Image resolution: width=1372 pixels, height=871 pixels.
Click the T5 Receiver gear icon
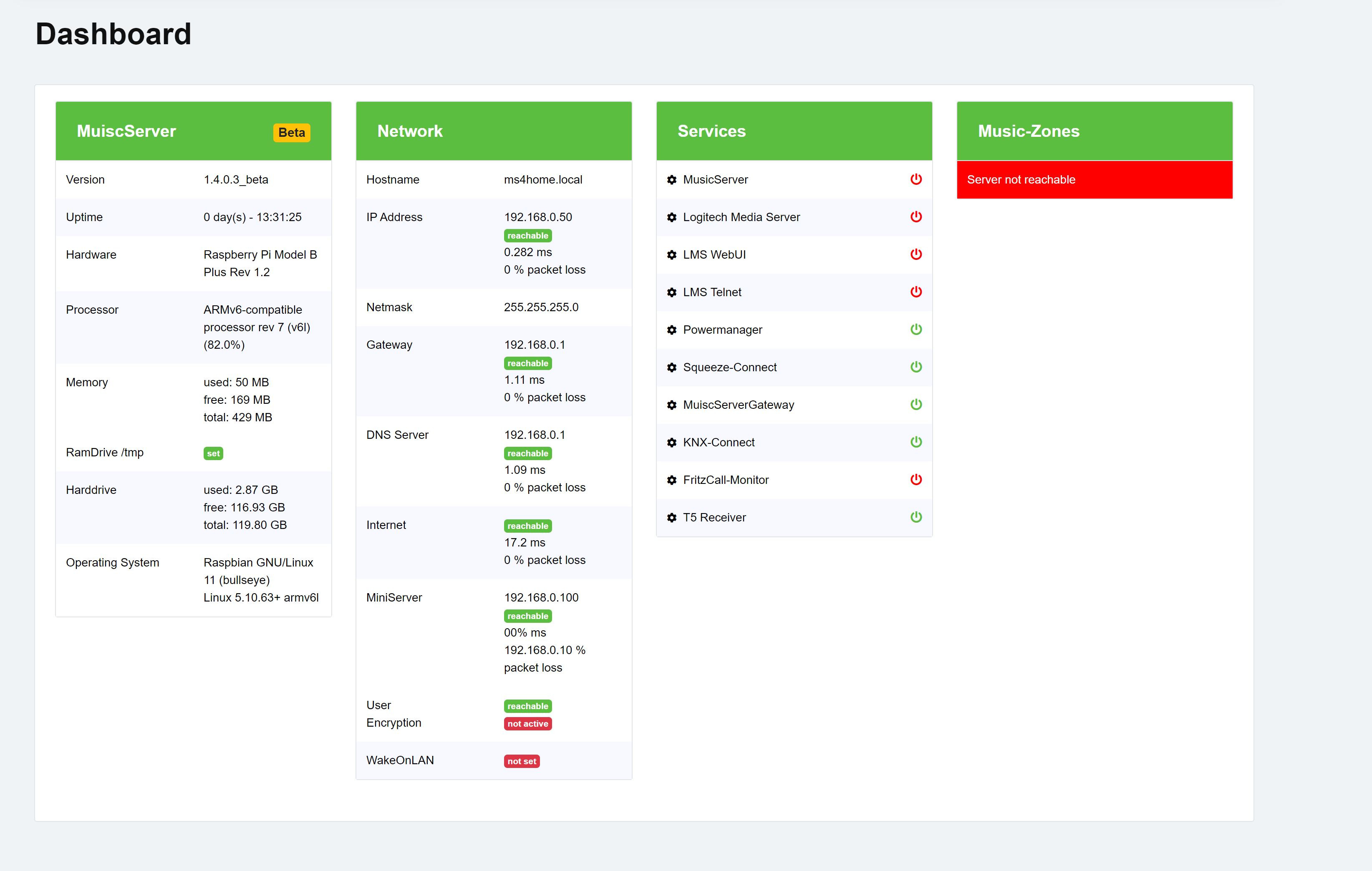672,518
